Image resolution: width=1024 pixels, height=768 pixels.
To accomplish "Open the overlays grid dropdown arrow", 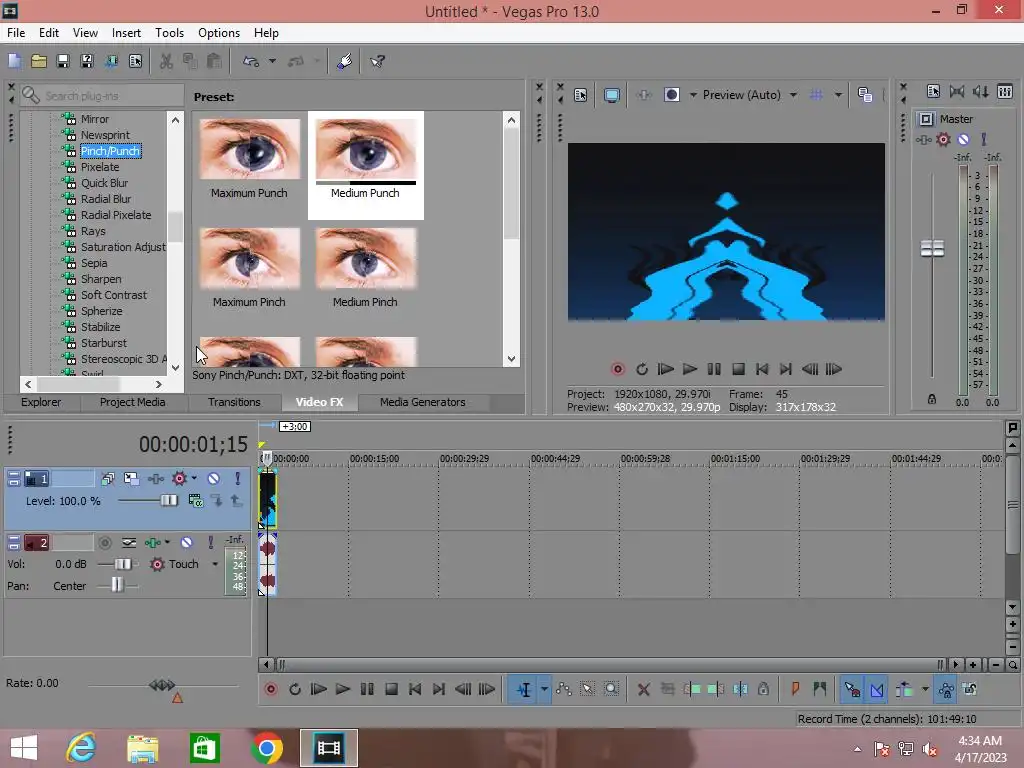I will click(x=838, y=95).
